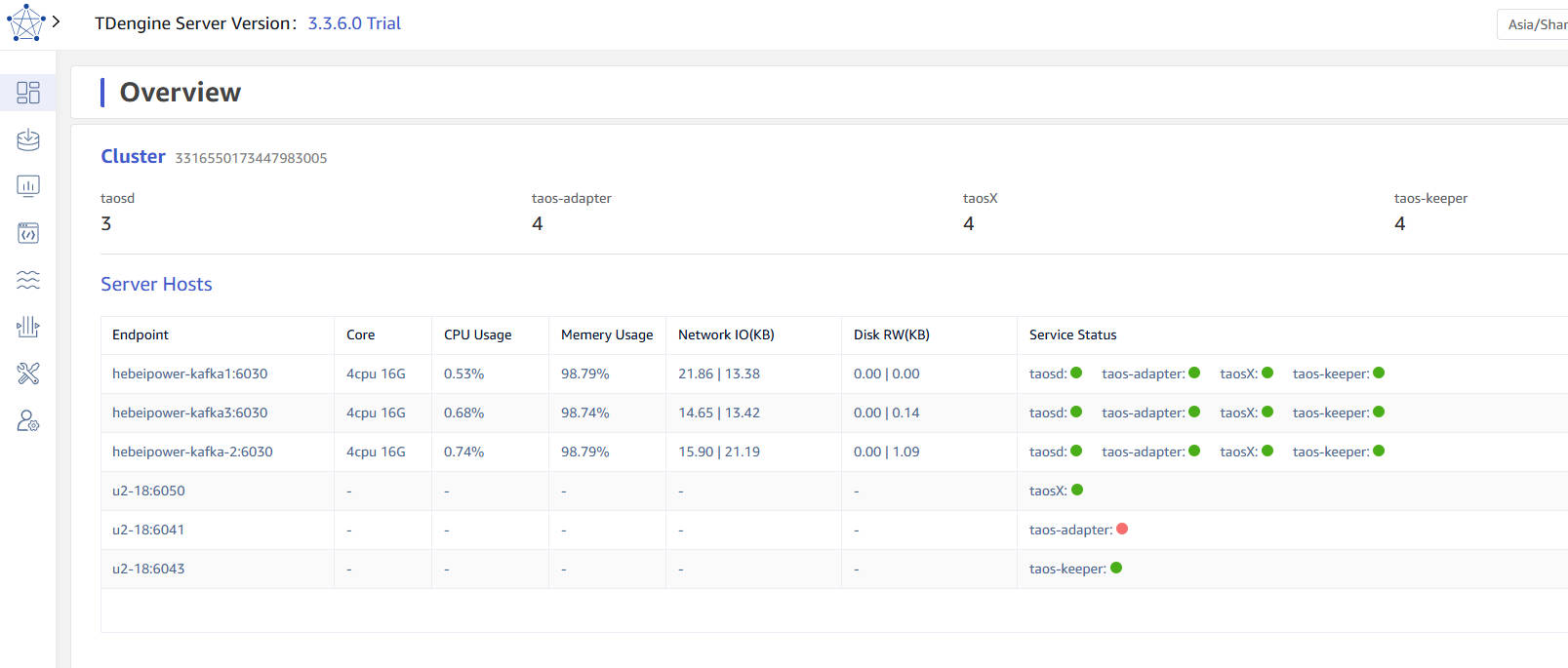Click the CPU Usage column header
Image resolution: width=1568 pixels, height=668 pixels.
(x=477, y=334)
